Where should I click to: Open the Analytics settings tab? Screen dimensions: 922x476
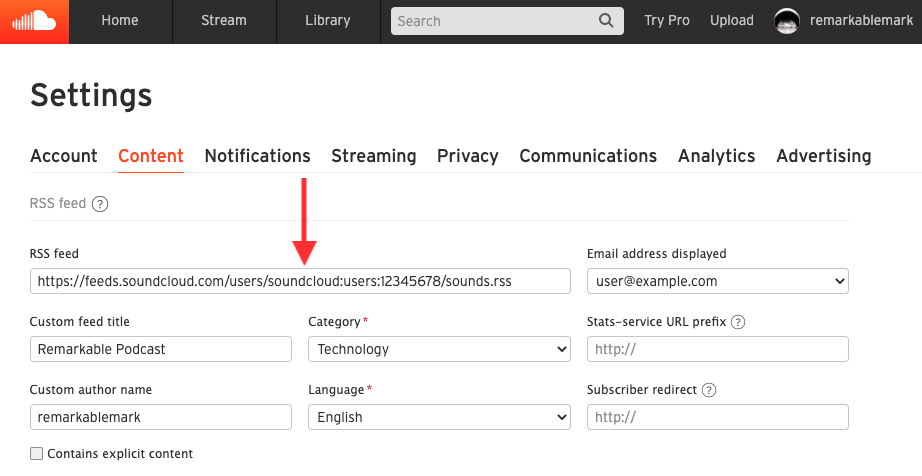pyautogui.click(x=717, y=156)
